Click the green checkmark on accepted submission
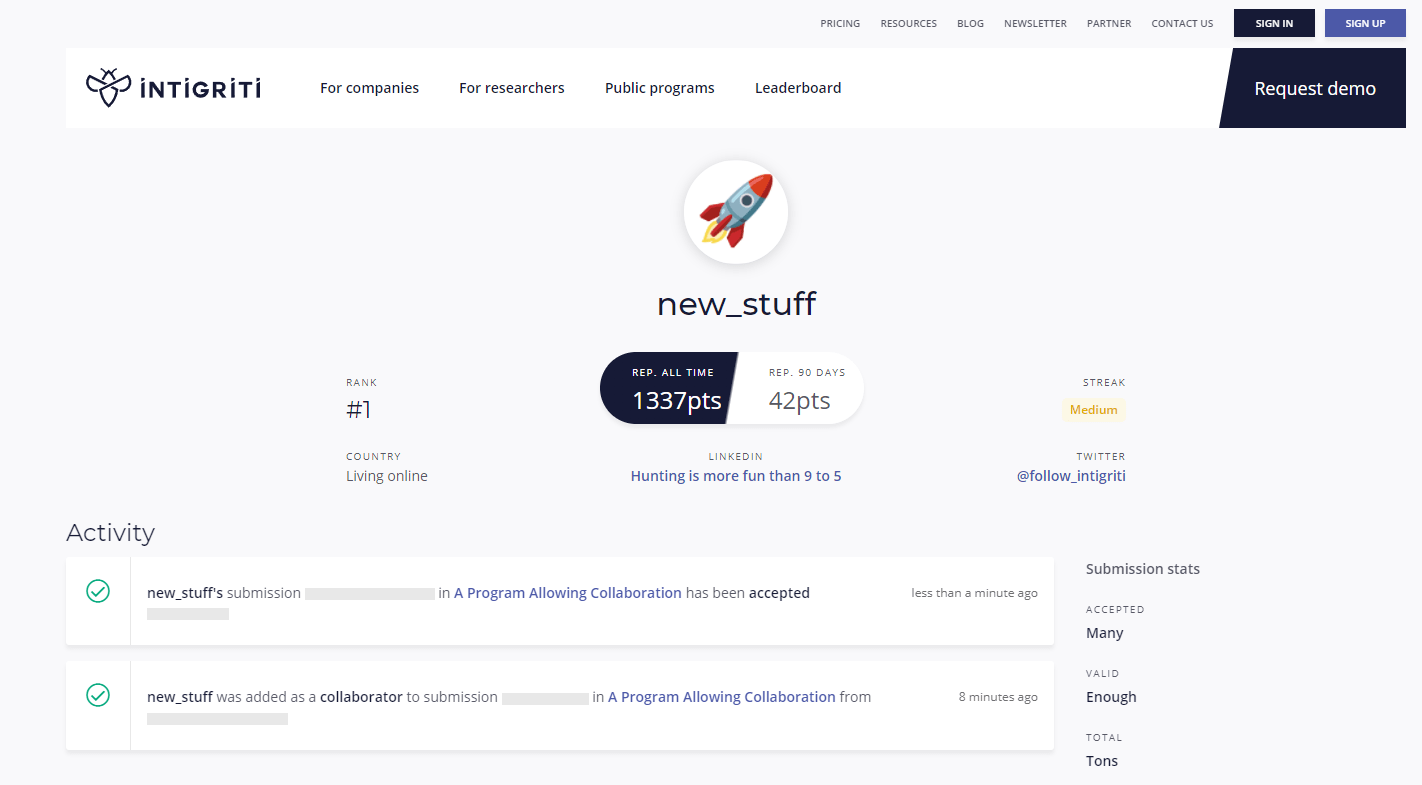The image size is (1422, 785). (x=98, y=591)
